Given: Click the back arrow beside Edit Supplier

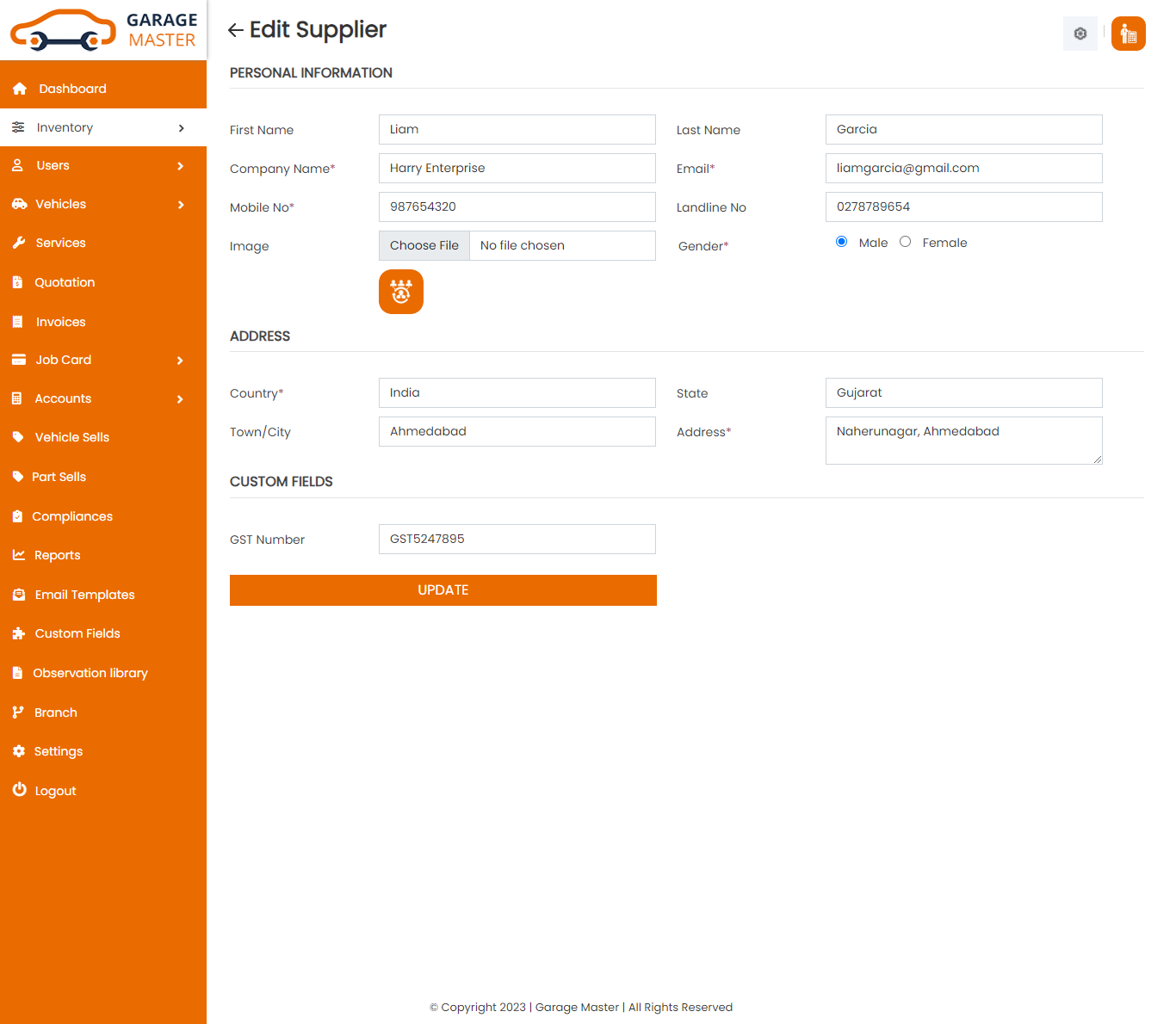Looking at the screenshot, I should [235, 31].
